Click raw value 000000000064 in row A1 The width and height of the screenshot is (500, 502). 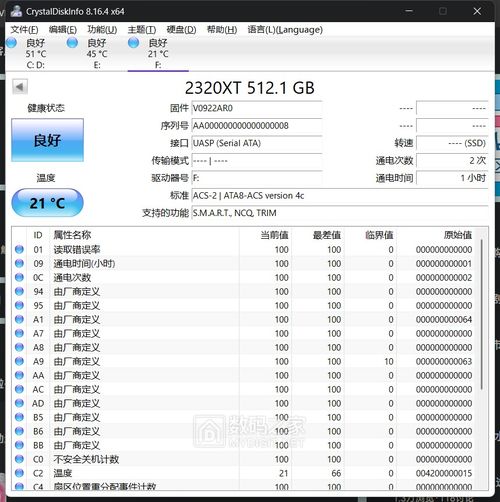(x=444, y=319)
